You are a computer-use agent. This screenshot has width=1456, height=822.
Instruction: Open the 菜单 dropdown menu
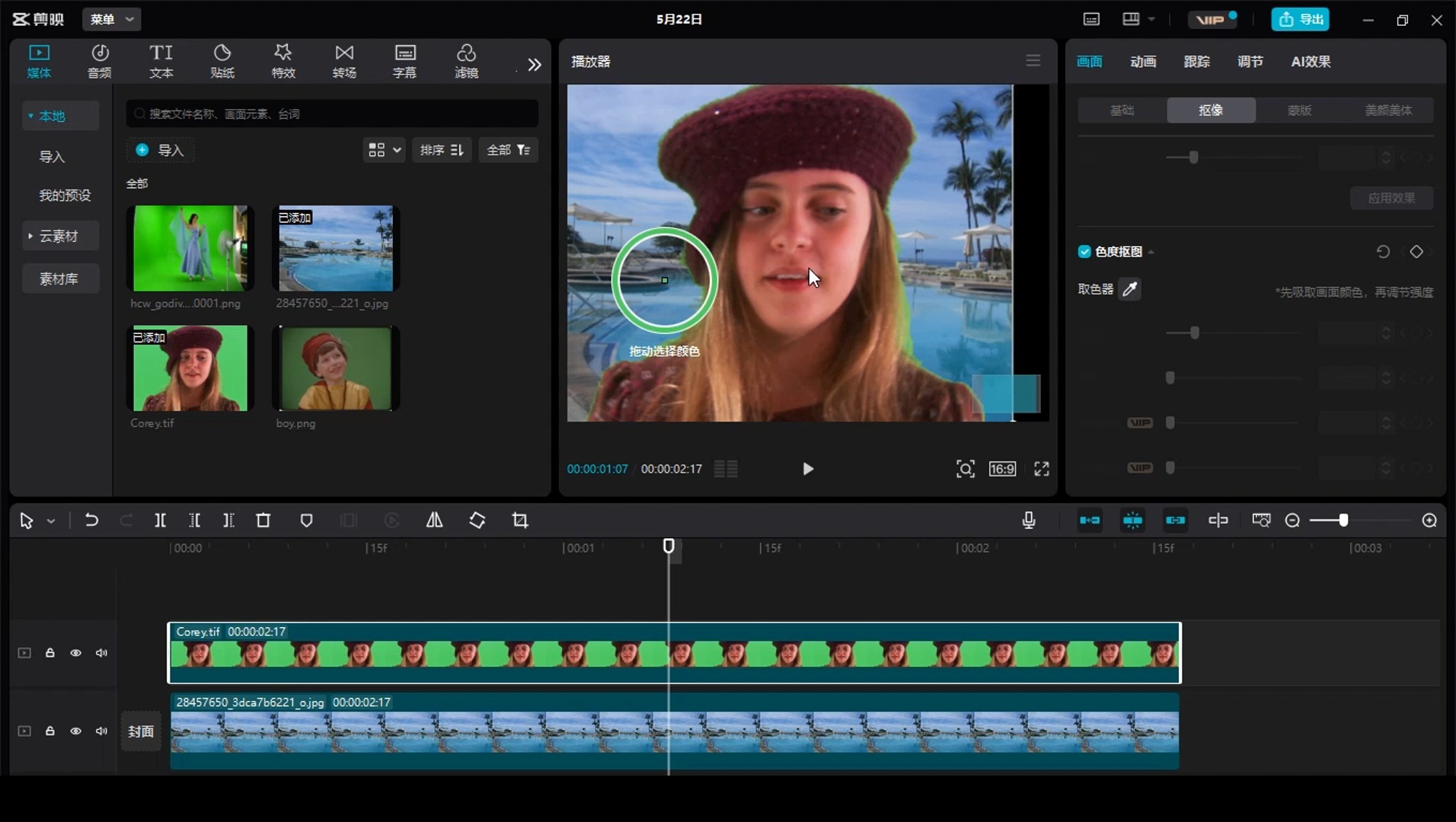click(x=111, y=19)
